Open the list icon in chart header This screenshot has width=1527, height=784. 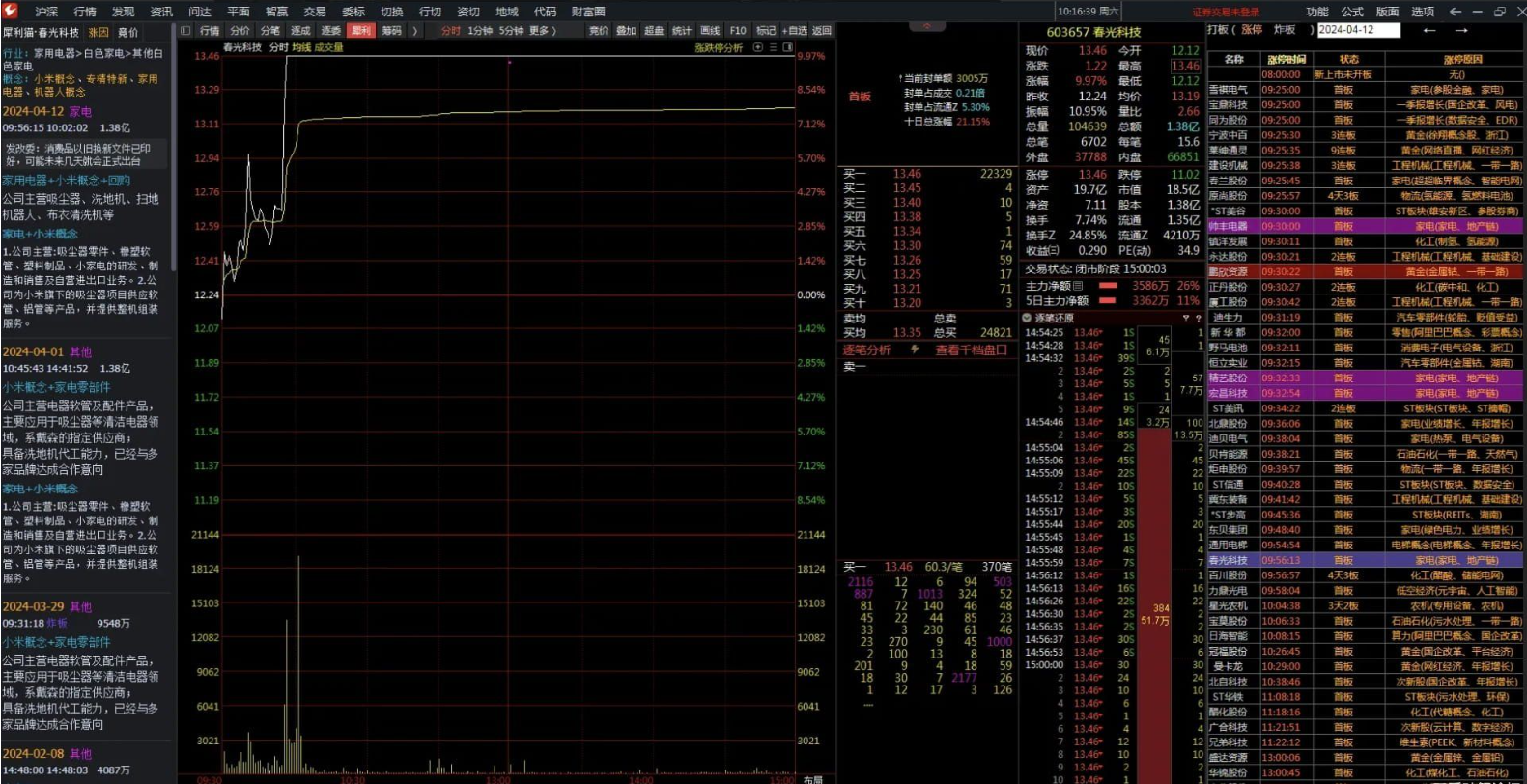[773, 47]
